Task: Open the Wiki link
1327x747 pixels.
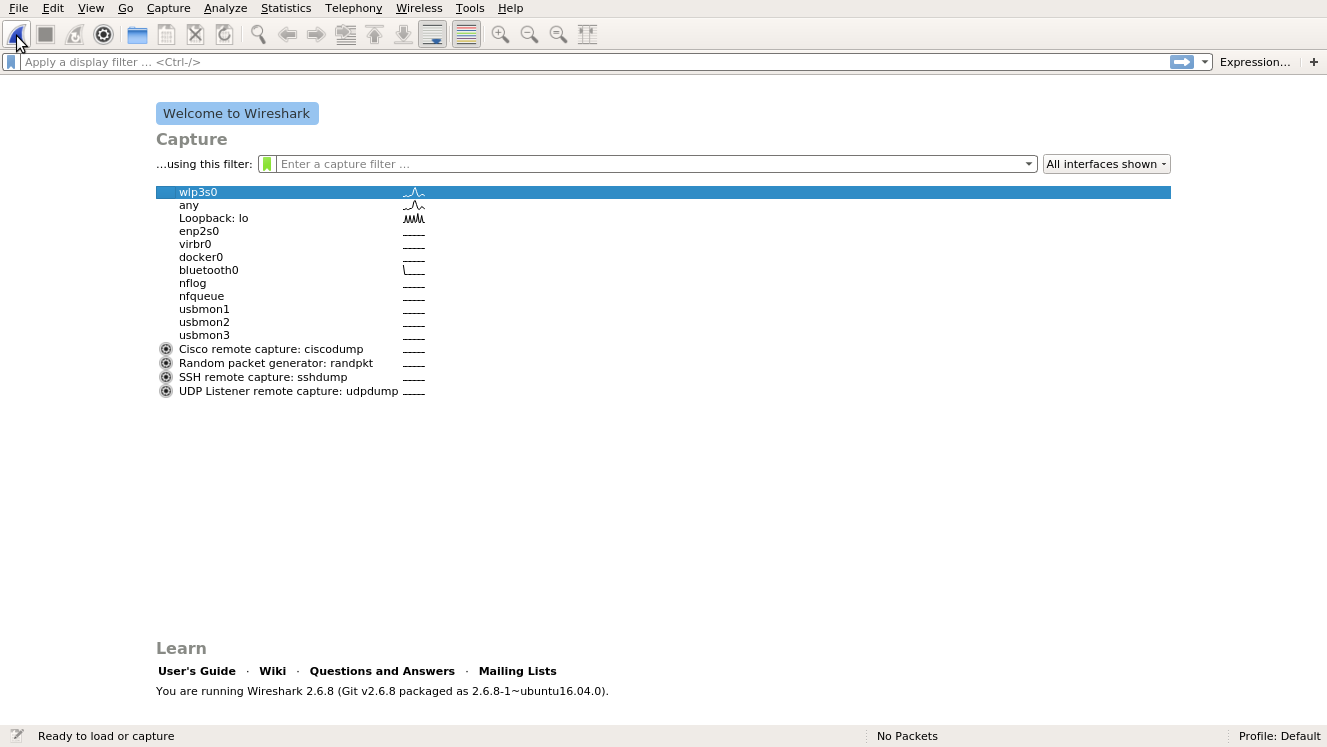Action: click(x=272, y=671)
